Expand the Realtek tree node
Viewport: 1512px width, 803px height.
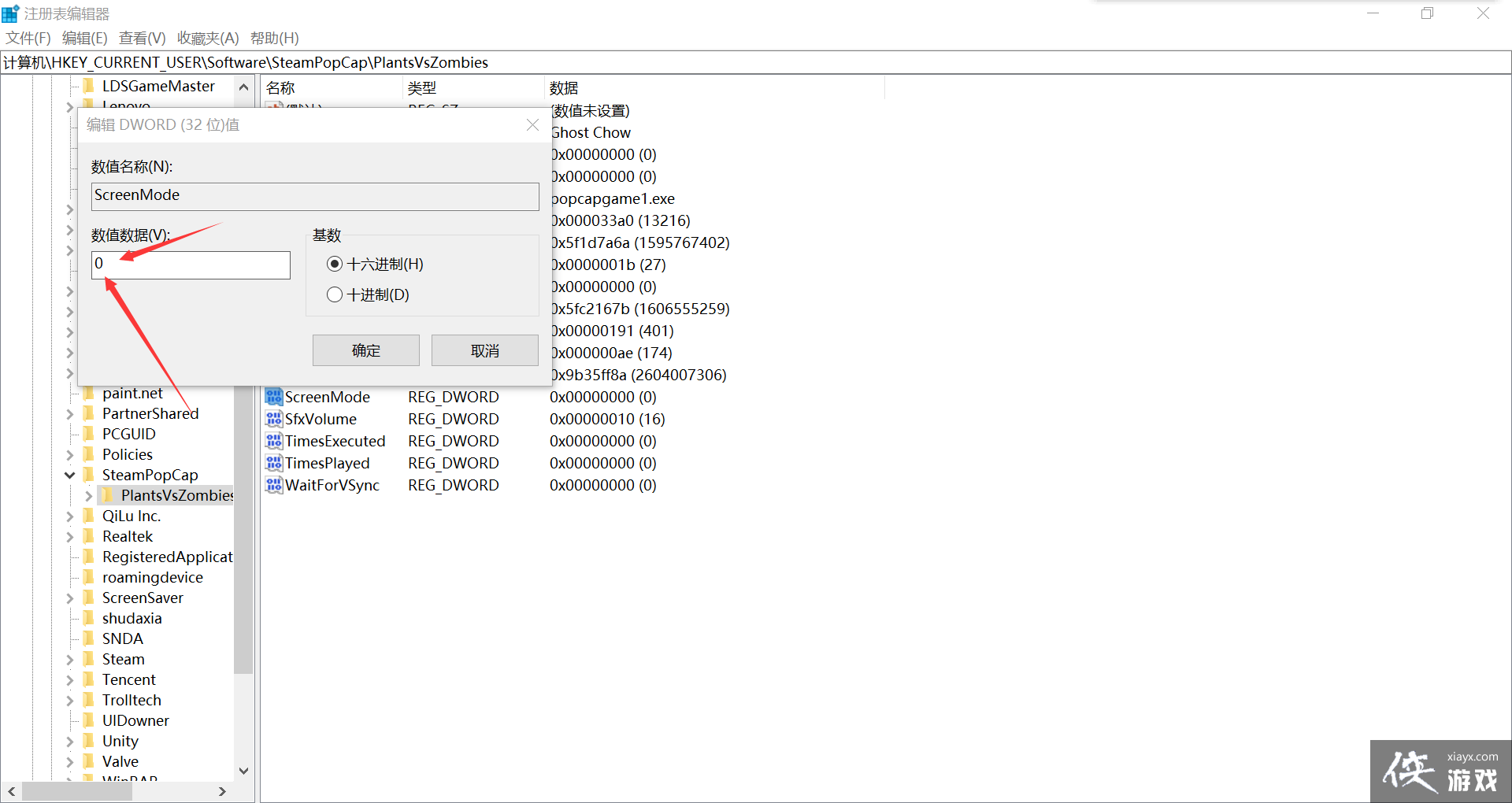tap(69, 537)
